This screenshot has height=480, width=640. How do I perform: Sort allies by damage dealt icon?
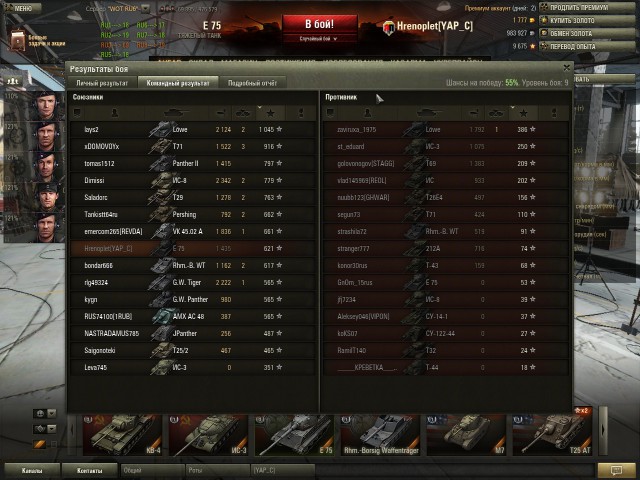tap(220, 113)
